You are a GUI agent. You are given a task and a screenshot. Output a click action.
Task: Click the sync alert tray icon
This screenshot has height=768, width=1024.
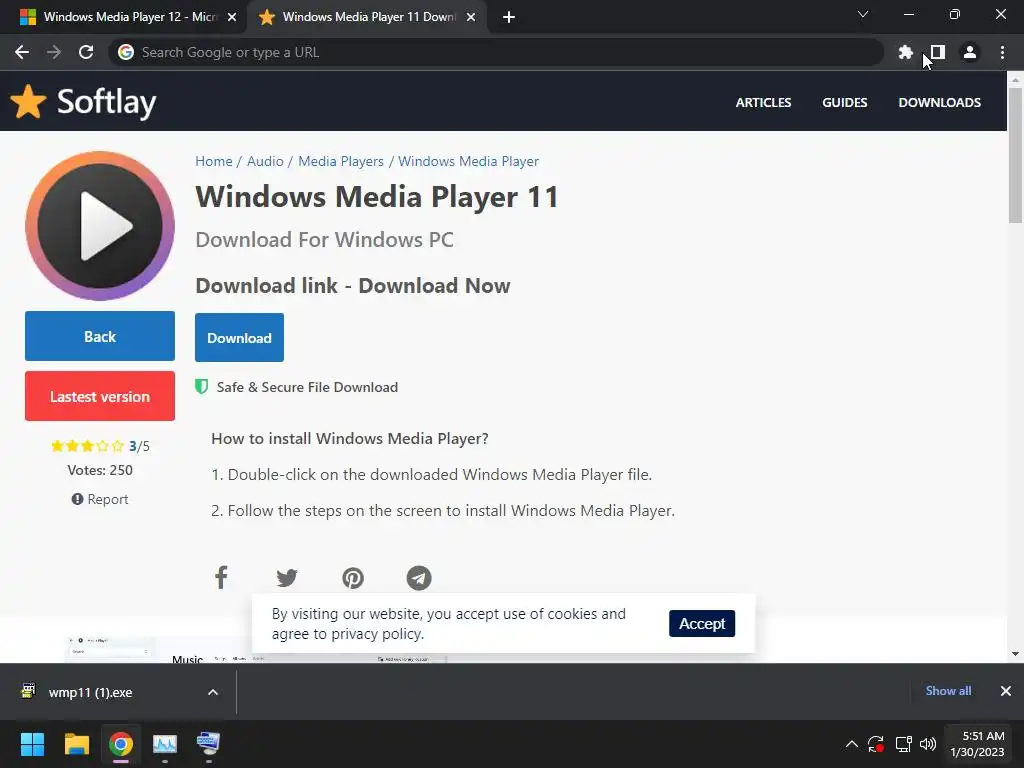(876, 744)
